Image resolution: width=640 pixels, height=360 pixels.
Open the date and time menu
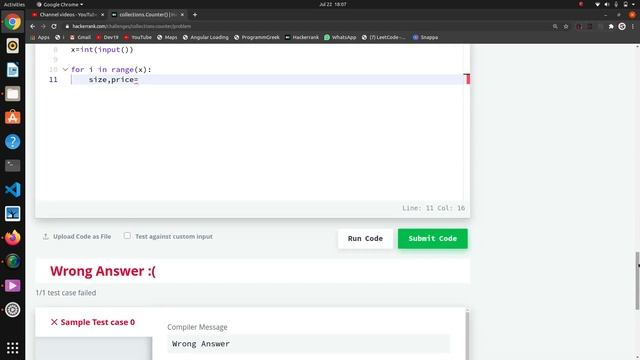[333, 4]
